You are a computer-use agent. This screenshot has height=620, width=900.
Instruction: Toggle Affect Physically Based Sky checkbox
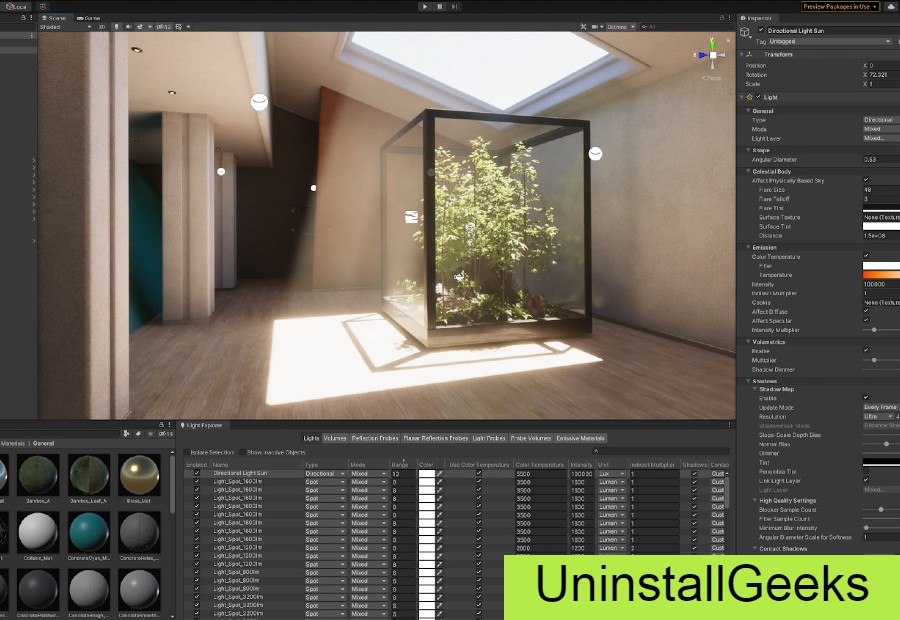point(866,180)
